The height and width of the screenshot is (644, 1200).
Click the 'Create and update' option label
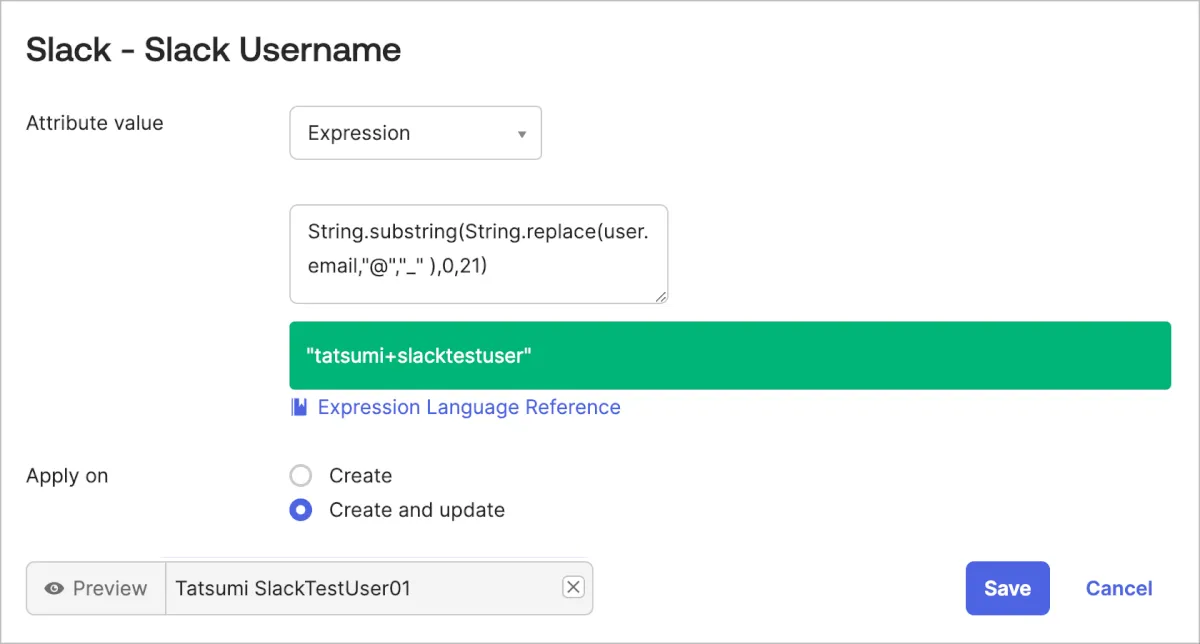point(416,510)
